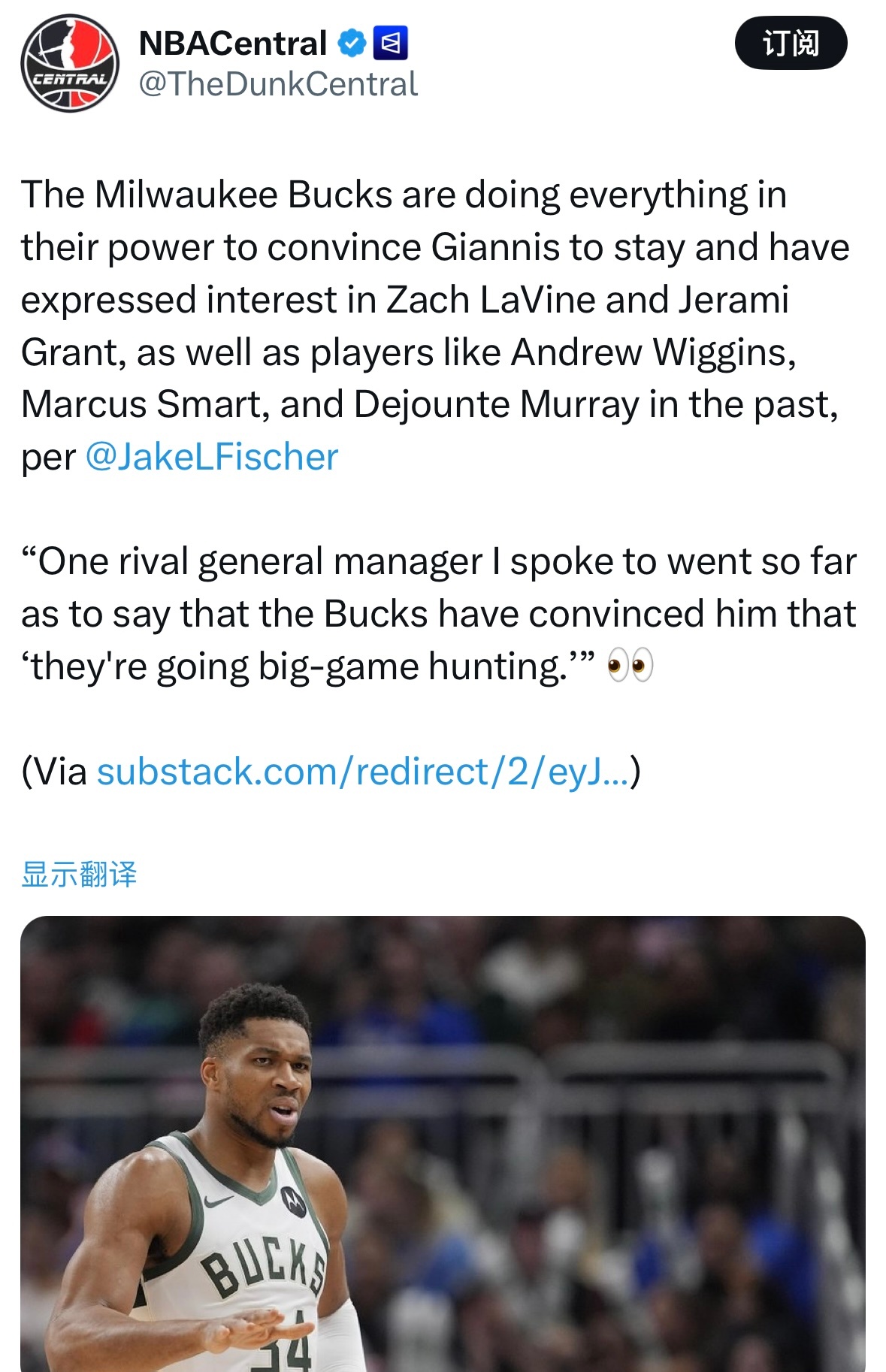The height and width of the screenshot is (1372, 886).
Task: Click the @TheDunkCentral handle
Action: point(278,84)
